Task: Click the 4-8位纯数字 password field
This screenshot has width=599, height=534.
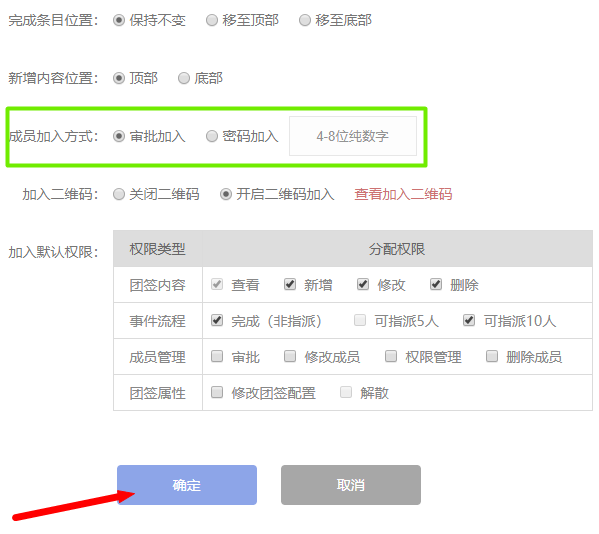Action: [353, 136]
